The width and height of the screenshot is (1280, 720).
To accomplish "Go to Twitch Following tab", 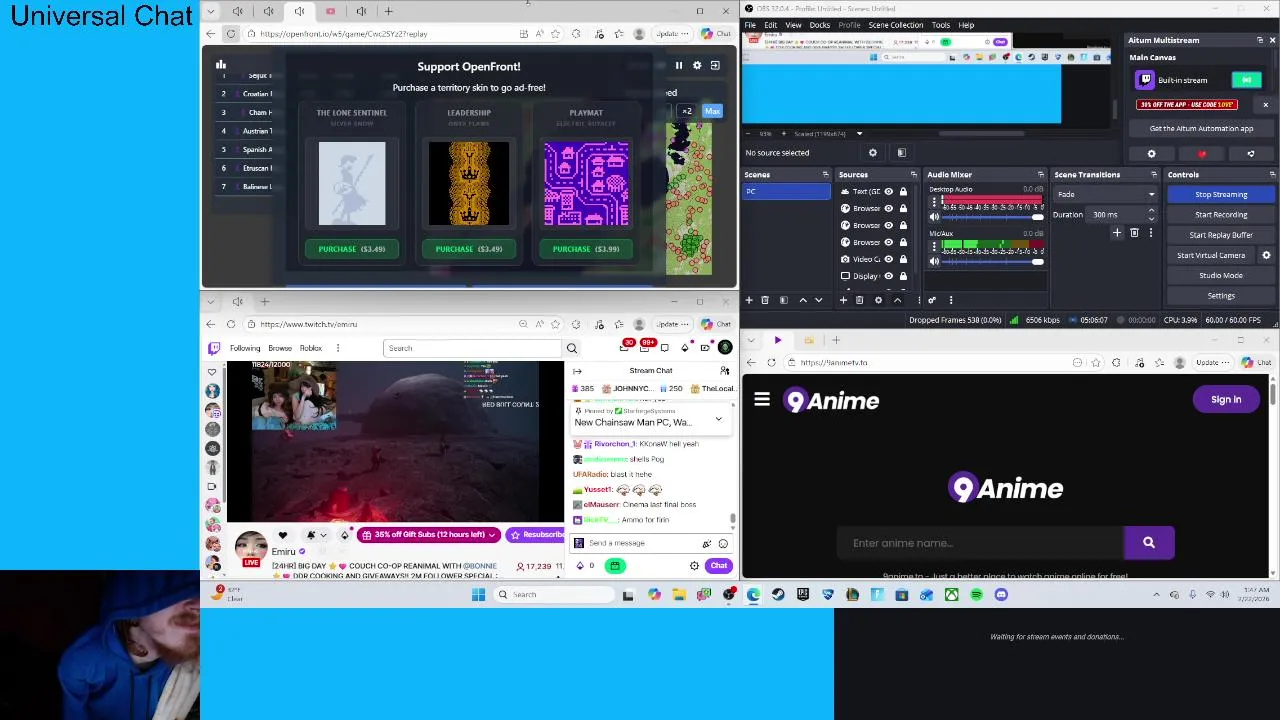I will pos(245,348).
